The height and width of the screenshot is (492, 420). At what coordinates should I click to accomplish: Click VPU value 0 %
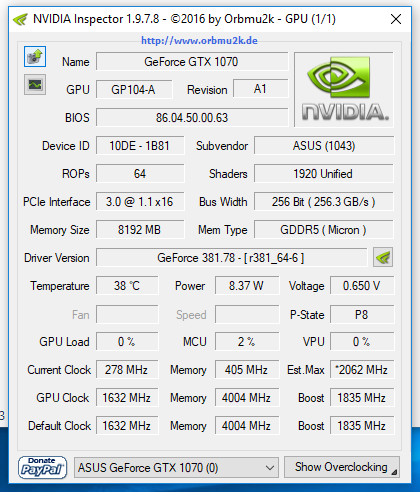(362, 341)
